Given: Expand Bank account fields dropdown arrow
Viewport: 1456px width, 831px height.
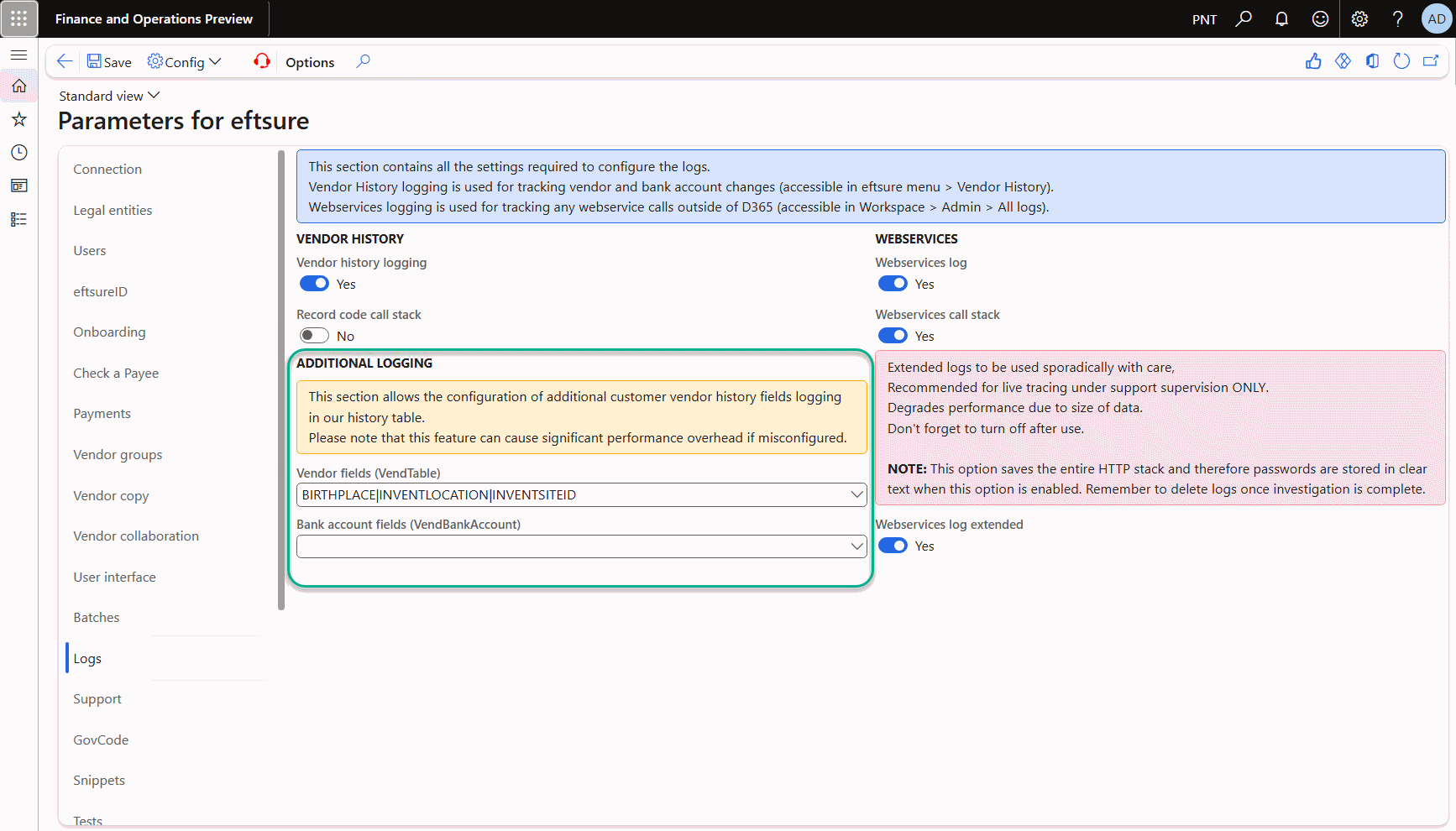Looking at the screenshot, I should coord(856,546).
